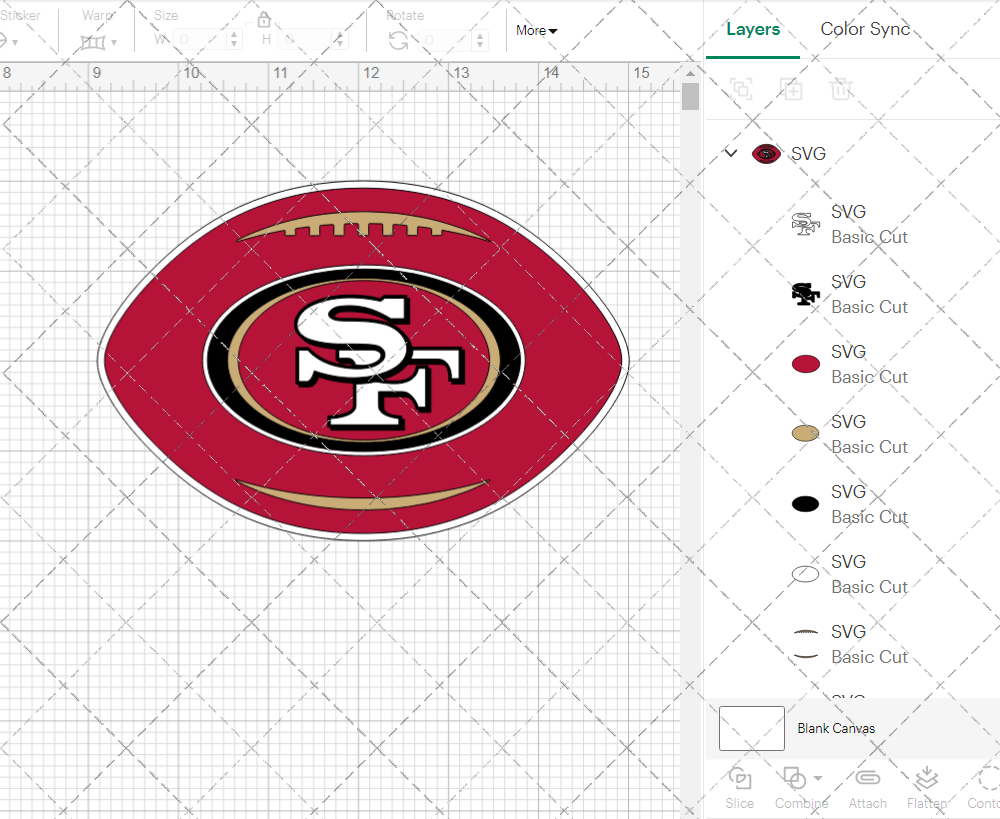Open the Warp dropdown arrow

114,43
